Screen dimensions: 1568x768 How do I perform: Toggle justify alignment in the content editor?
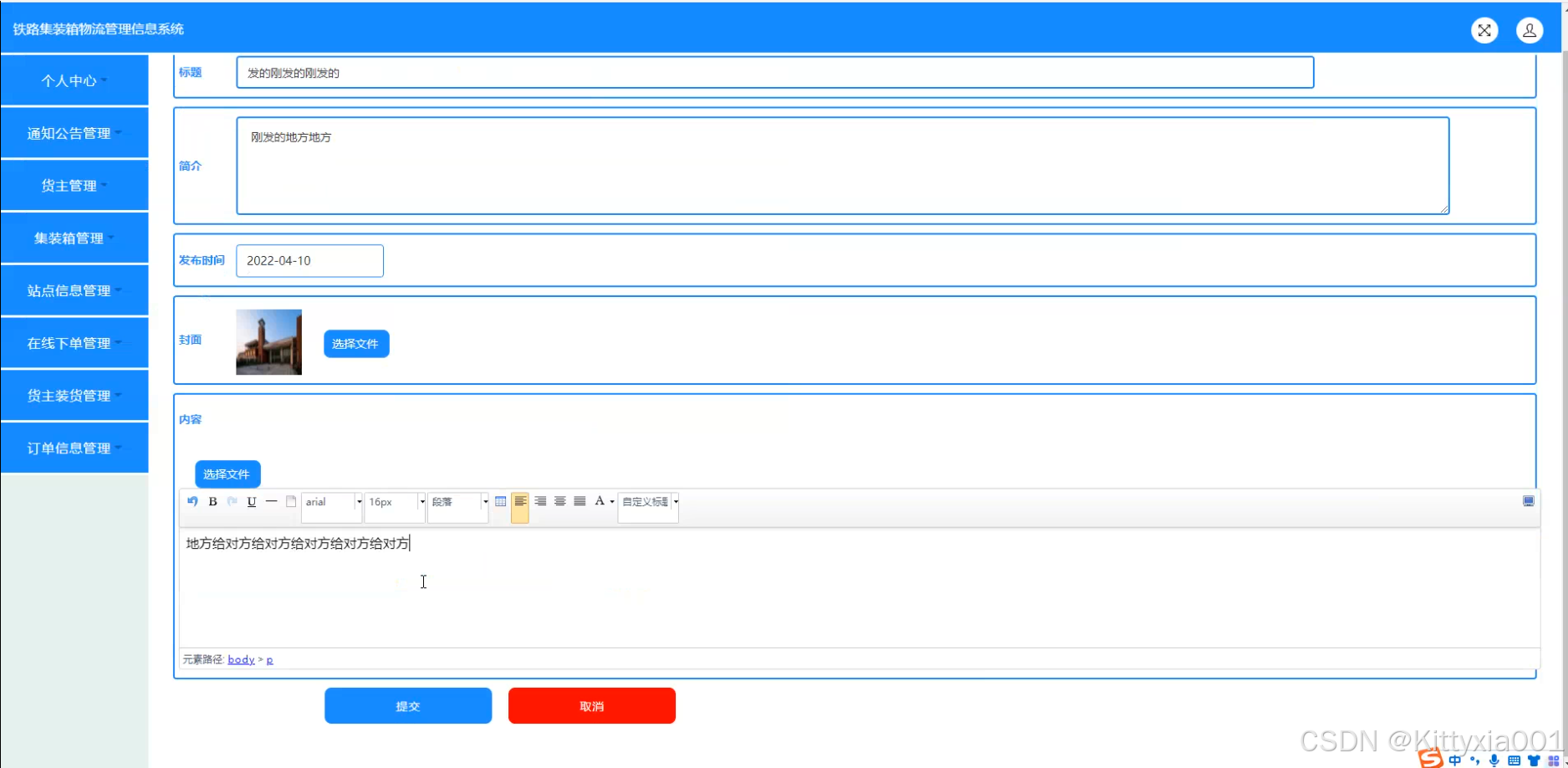(580, 501)
